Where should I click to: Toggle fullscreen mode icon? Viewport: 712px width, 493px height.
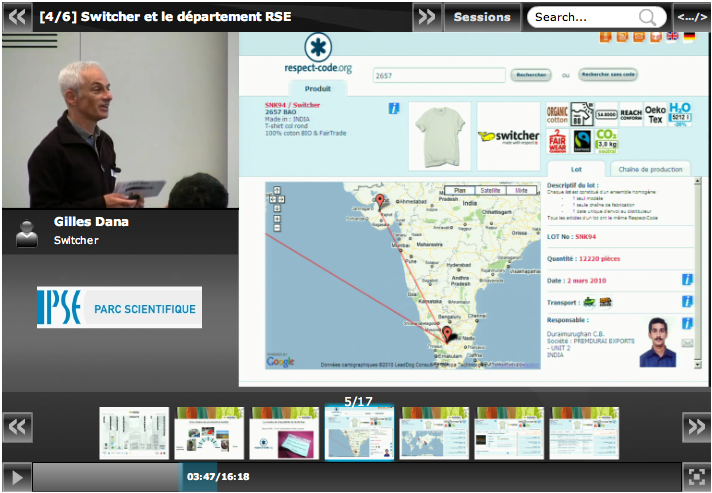[x=696, y=477]
